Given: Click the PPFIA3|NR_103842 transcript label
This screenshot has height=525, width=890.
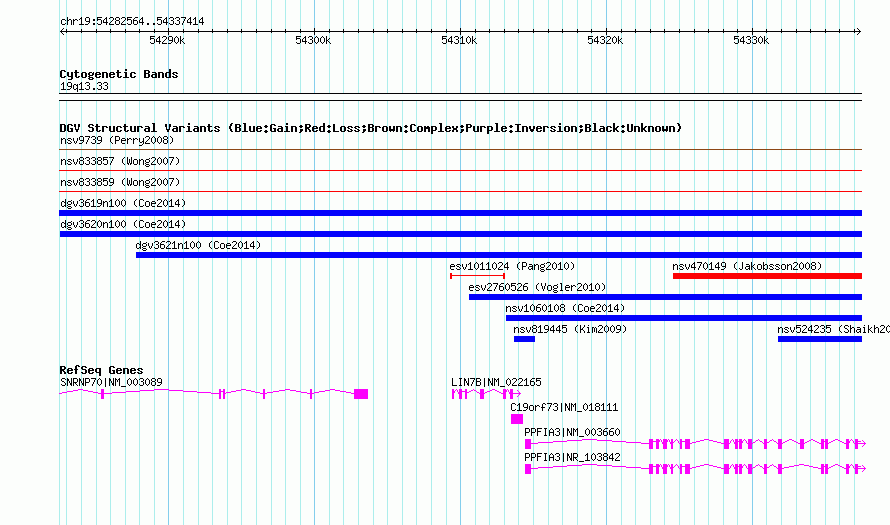Looking at the screenshot, I should (x=572, y=457).
